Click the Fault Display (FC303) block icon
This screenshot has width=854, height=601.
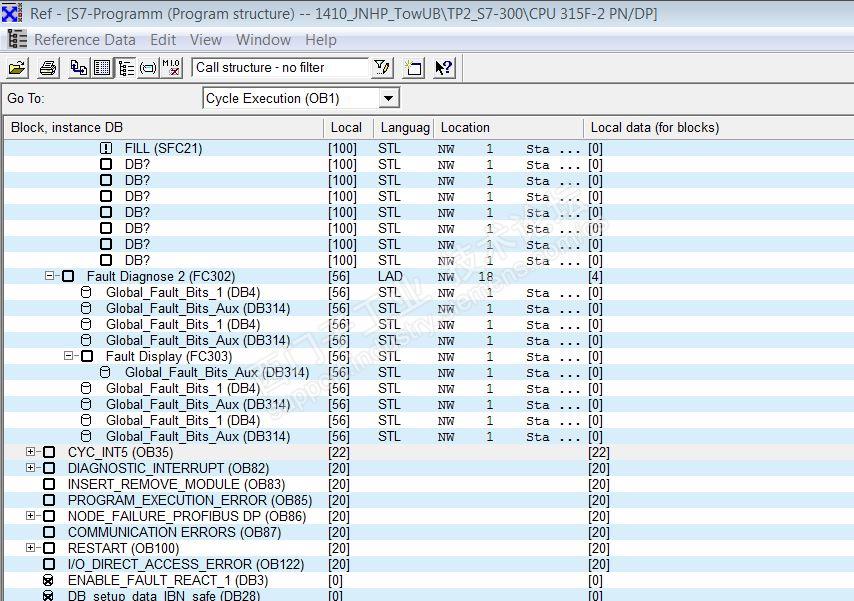[x=87, y=356]
